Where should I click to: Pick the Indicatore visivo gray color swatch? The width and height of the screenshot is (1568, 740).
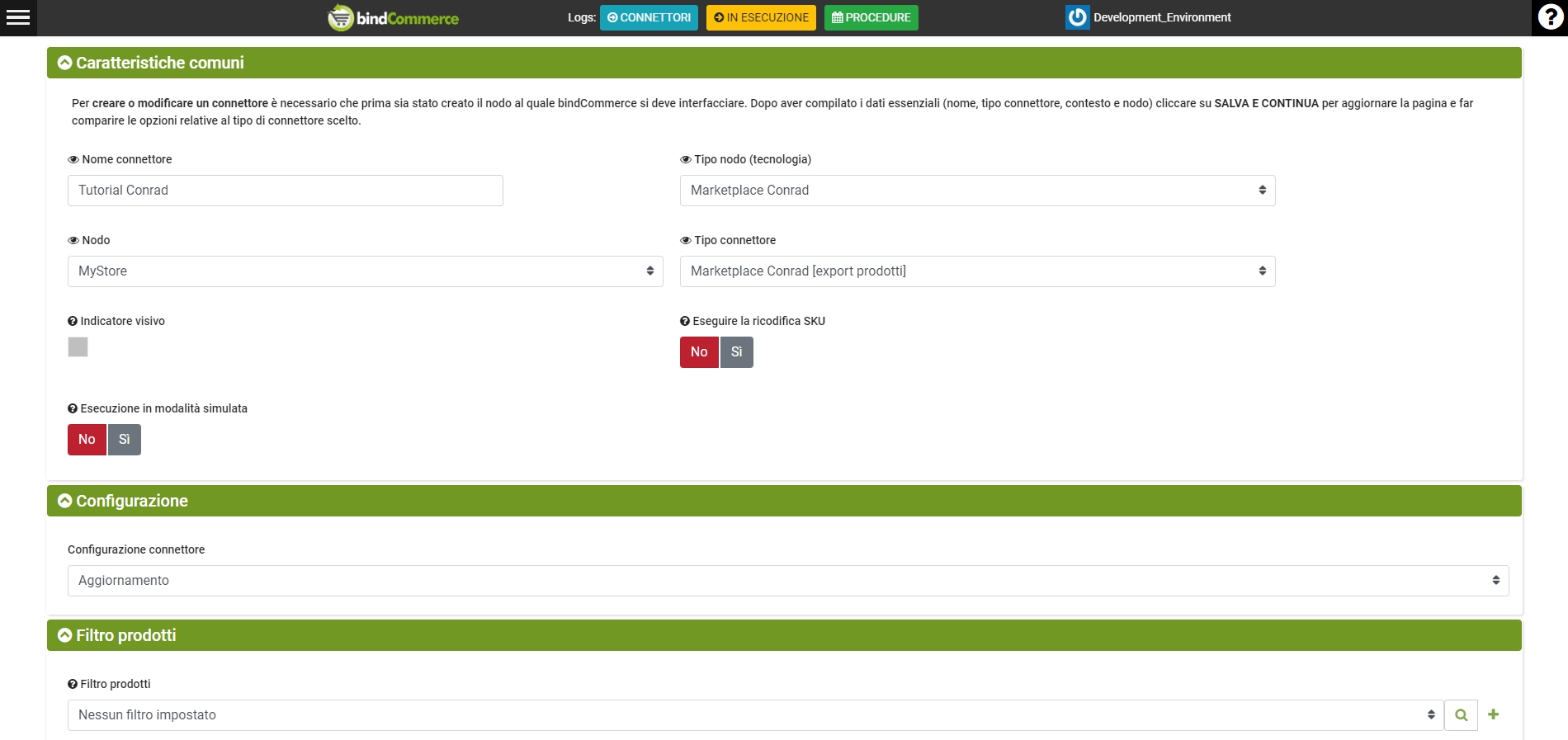click(x=78, y=347)
